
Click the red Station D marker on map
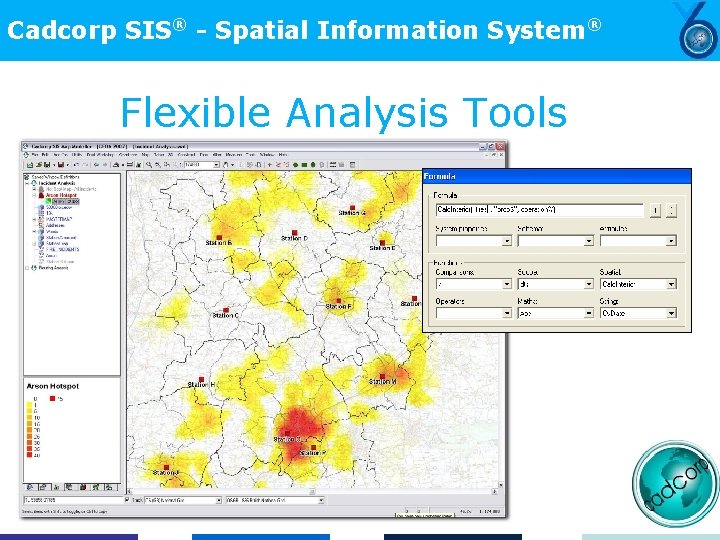tap(295, 233)
